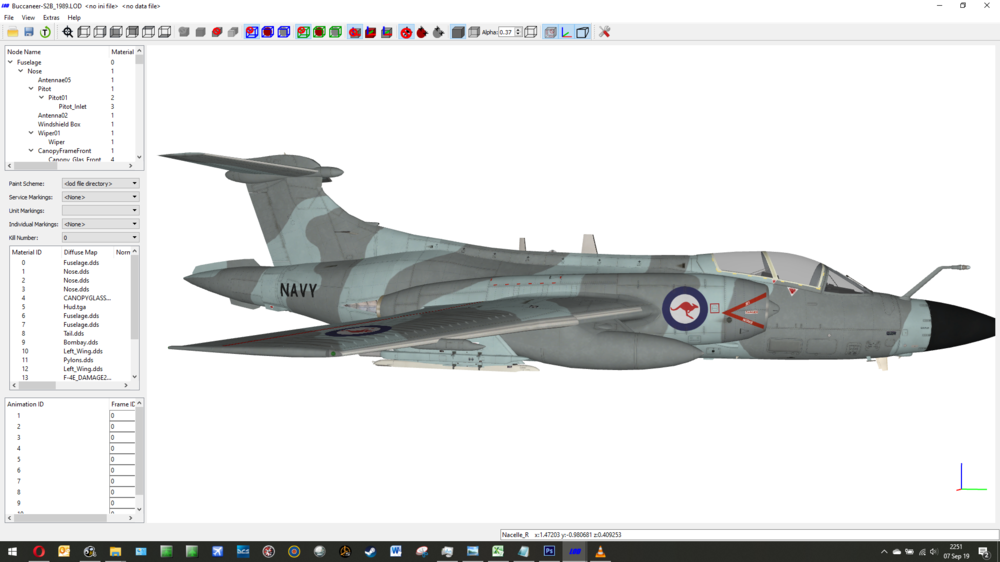Open a LOD file with the folder icon
This screenshot has width=1000, height=562.
(12, 32)
